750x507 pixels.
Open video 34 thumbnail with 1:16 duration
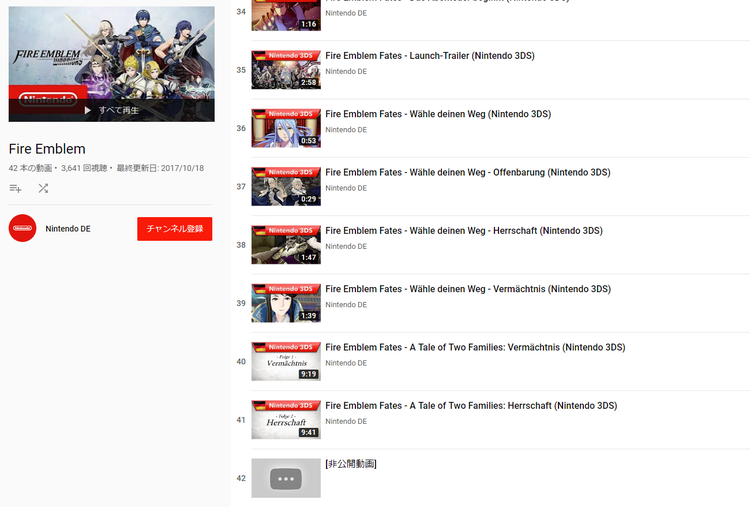286,15
